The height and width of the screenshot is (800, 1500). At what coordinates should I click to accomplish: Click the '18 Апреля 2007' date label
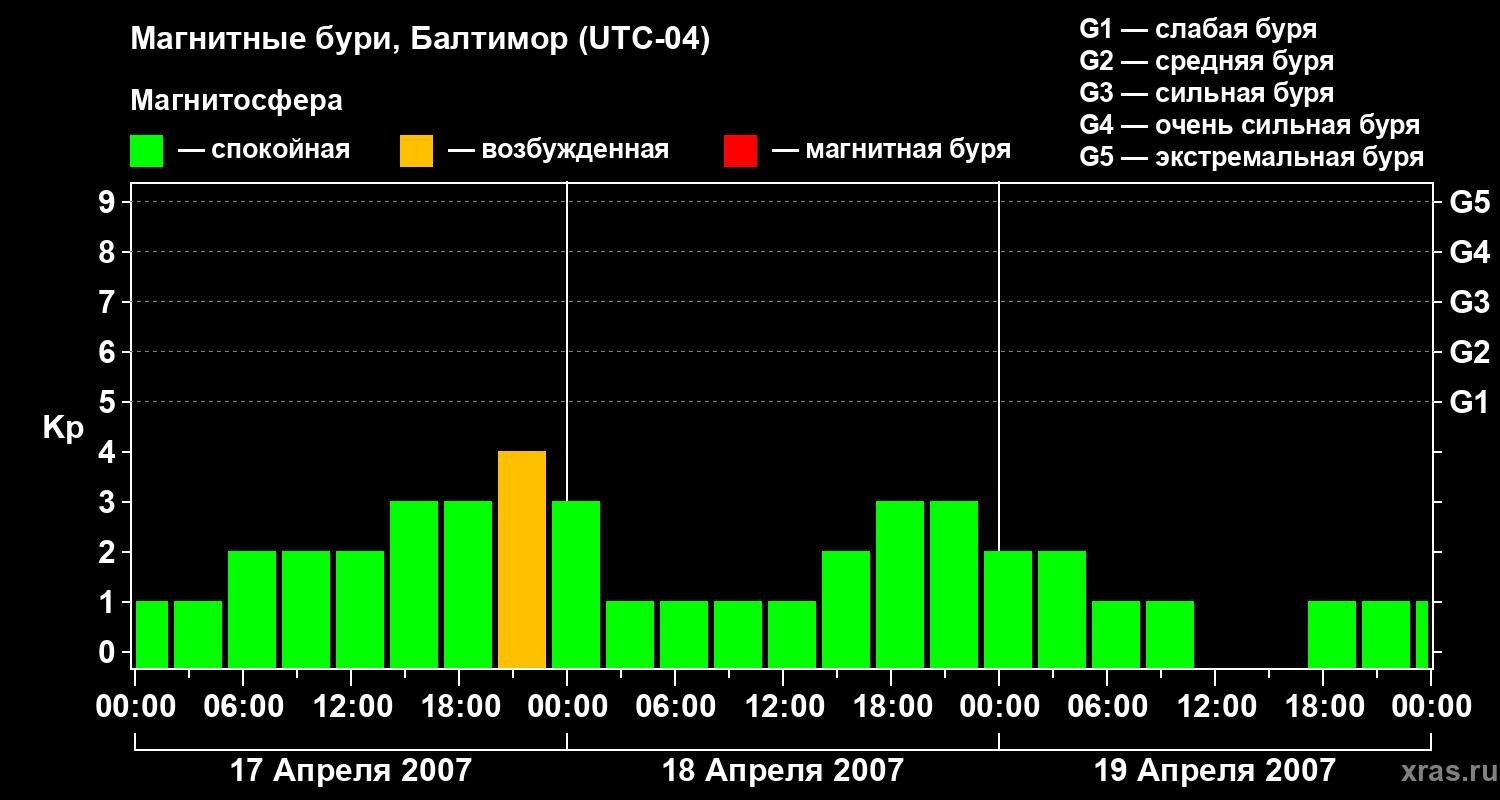(783, 770)
